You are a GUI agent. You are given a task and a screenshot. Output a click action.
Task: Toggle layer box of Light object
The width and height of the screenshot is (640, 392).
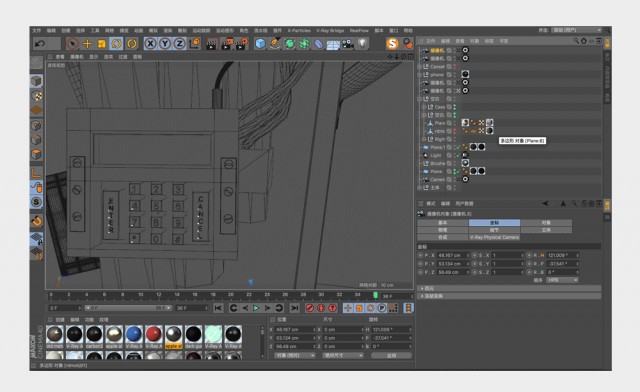click(449, 155)
